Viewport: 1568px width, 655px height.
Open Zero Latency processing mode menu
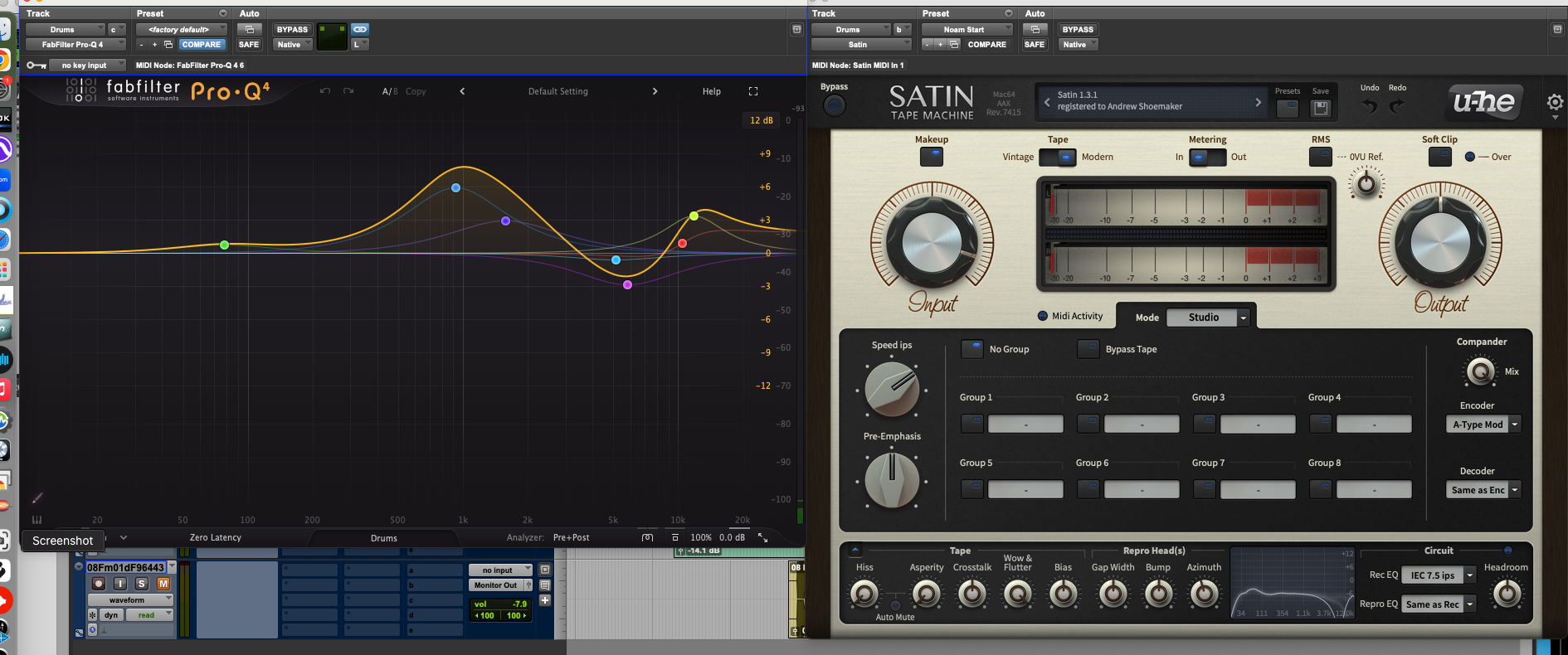coord(216,538)
